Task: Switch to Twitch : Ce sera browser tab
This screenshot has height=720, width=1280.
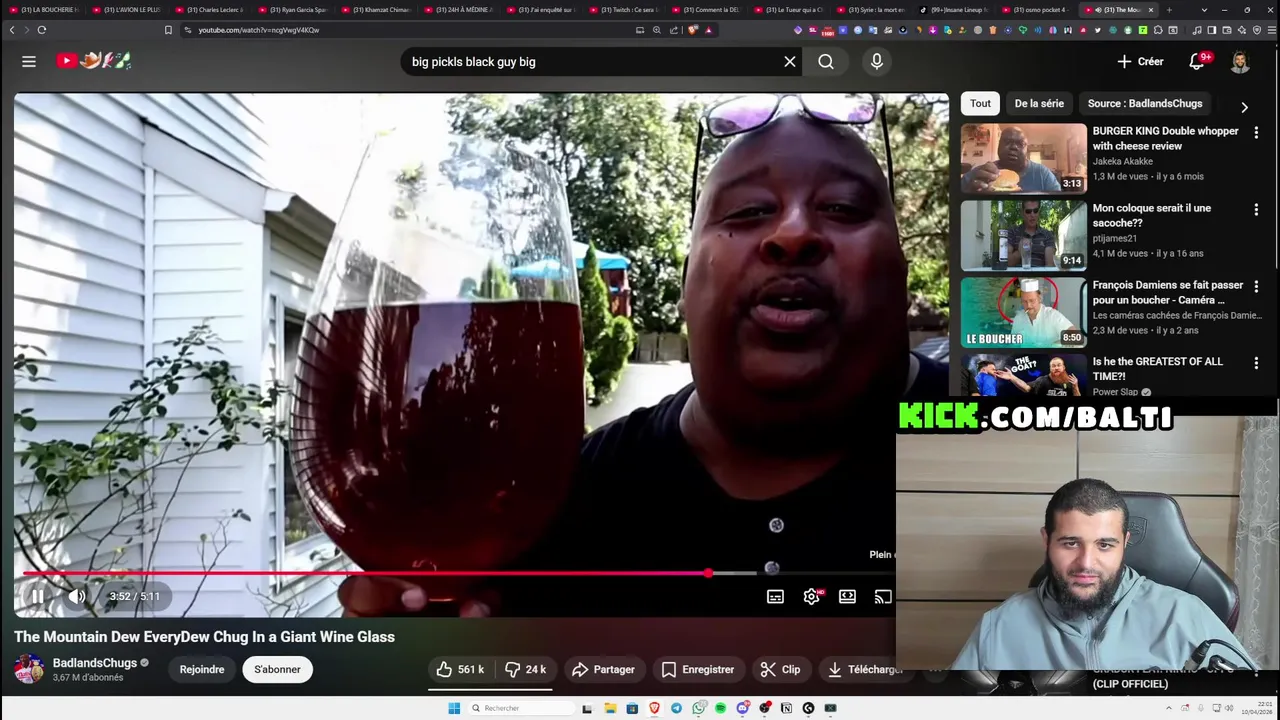Action: point(625,10)
